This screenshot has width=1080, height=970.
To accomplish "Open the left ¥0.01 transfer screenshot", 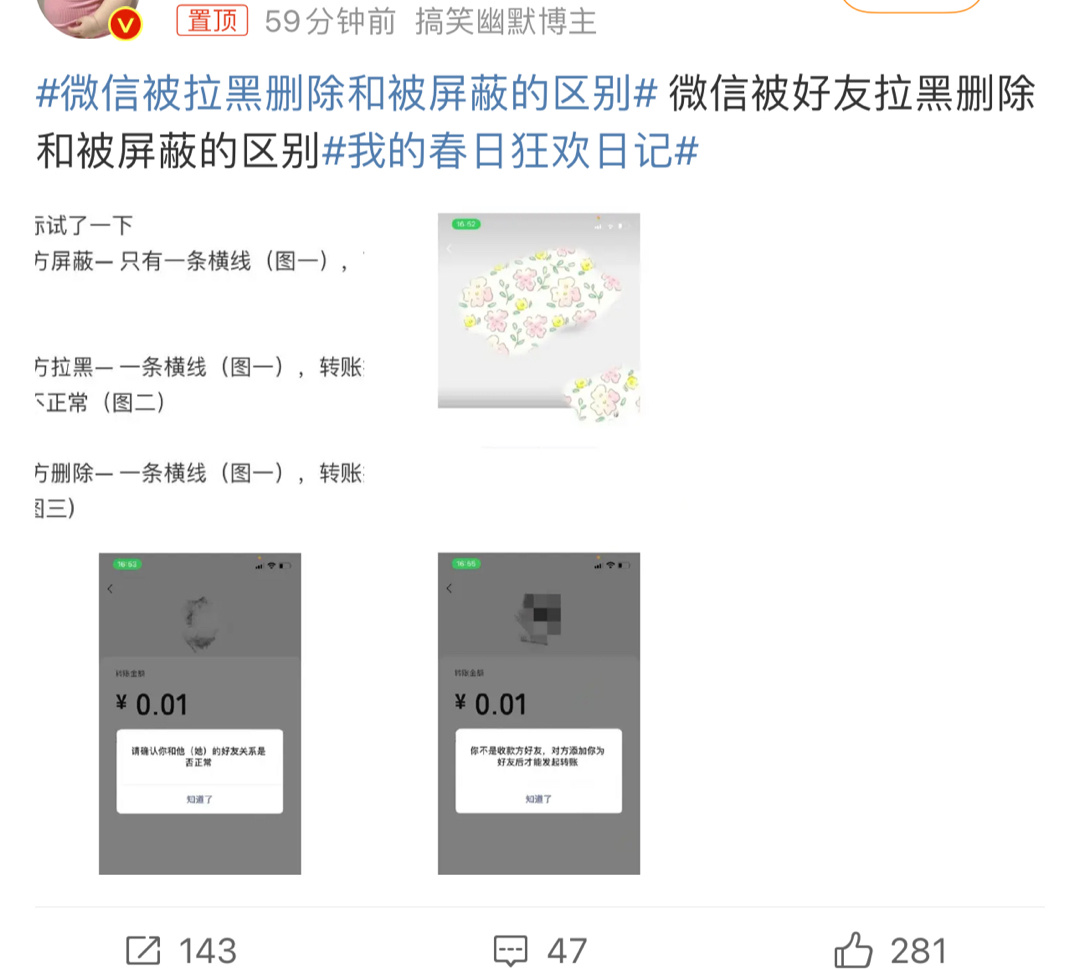I will click(x=200, y=714).
